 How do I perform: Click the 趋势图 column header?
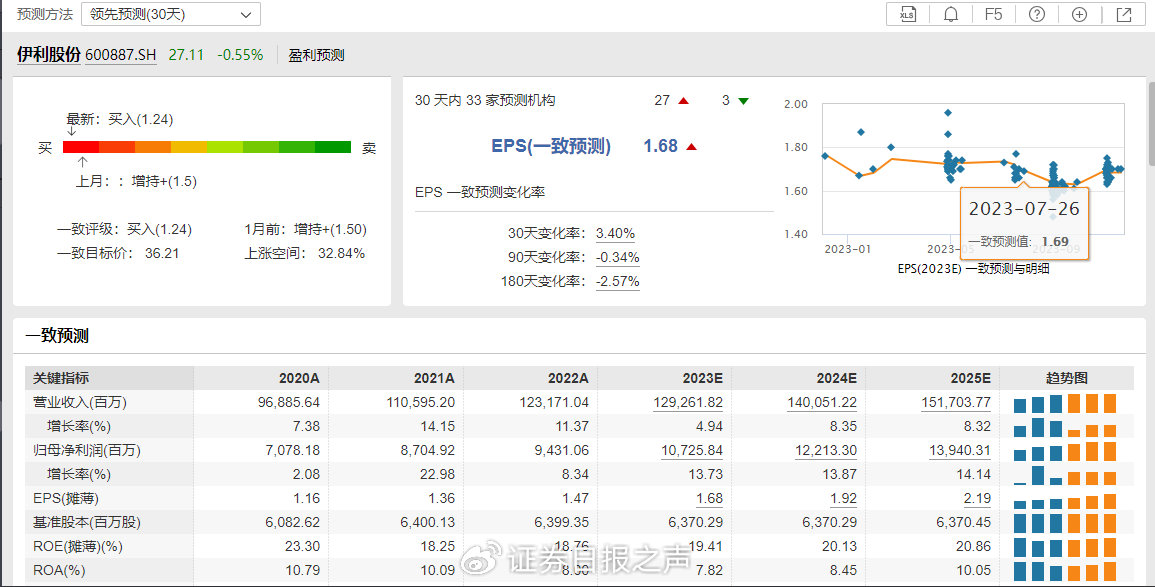(x=1067, y=379)
